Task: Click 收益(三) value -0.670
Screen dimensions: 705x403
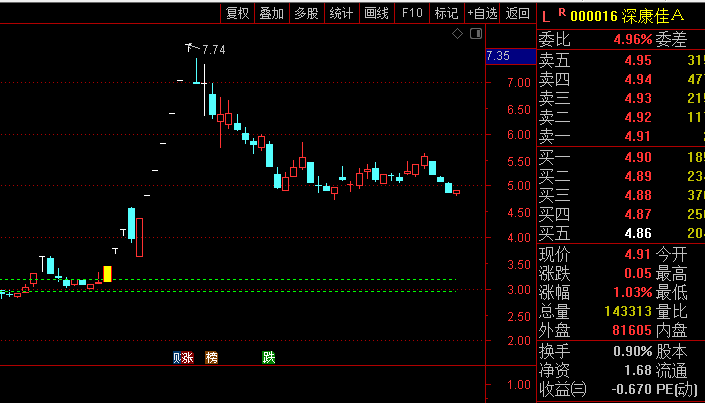Action: click(x=631, y=389)
